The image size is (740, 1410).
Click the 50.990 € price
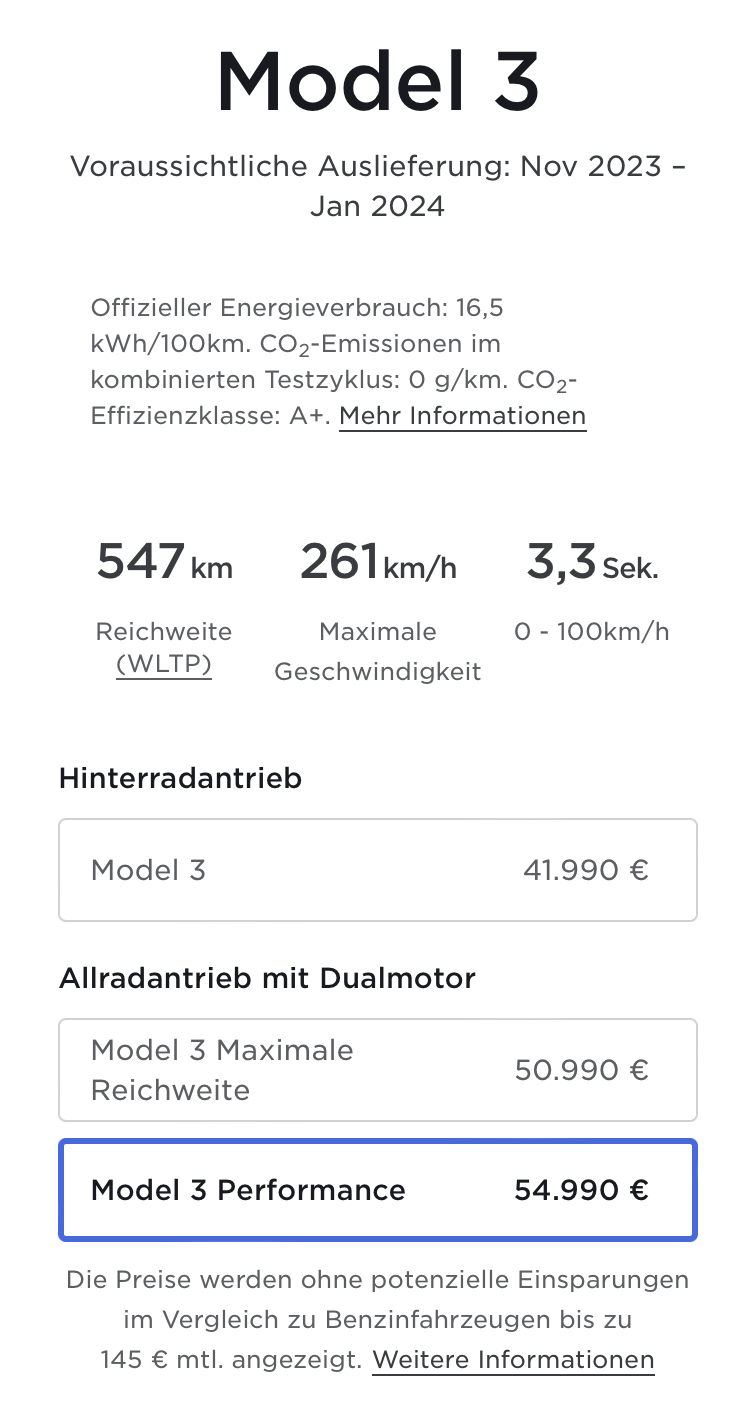pos(581,1070)
